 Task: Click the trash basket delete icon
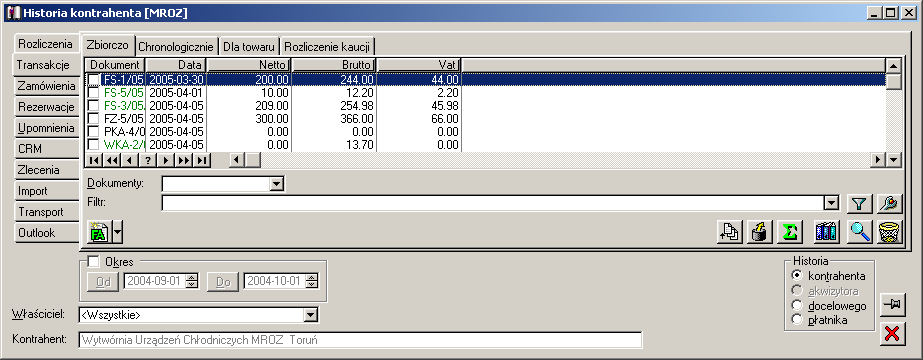(890, 232)
